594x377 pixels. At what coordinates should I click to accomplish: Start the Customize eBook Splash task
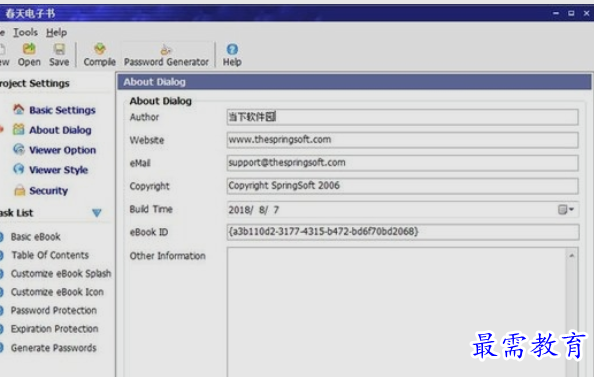61,274
